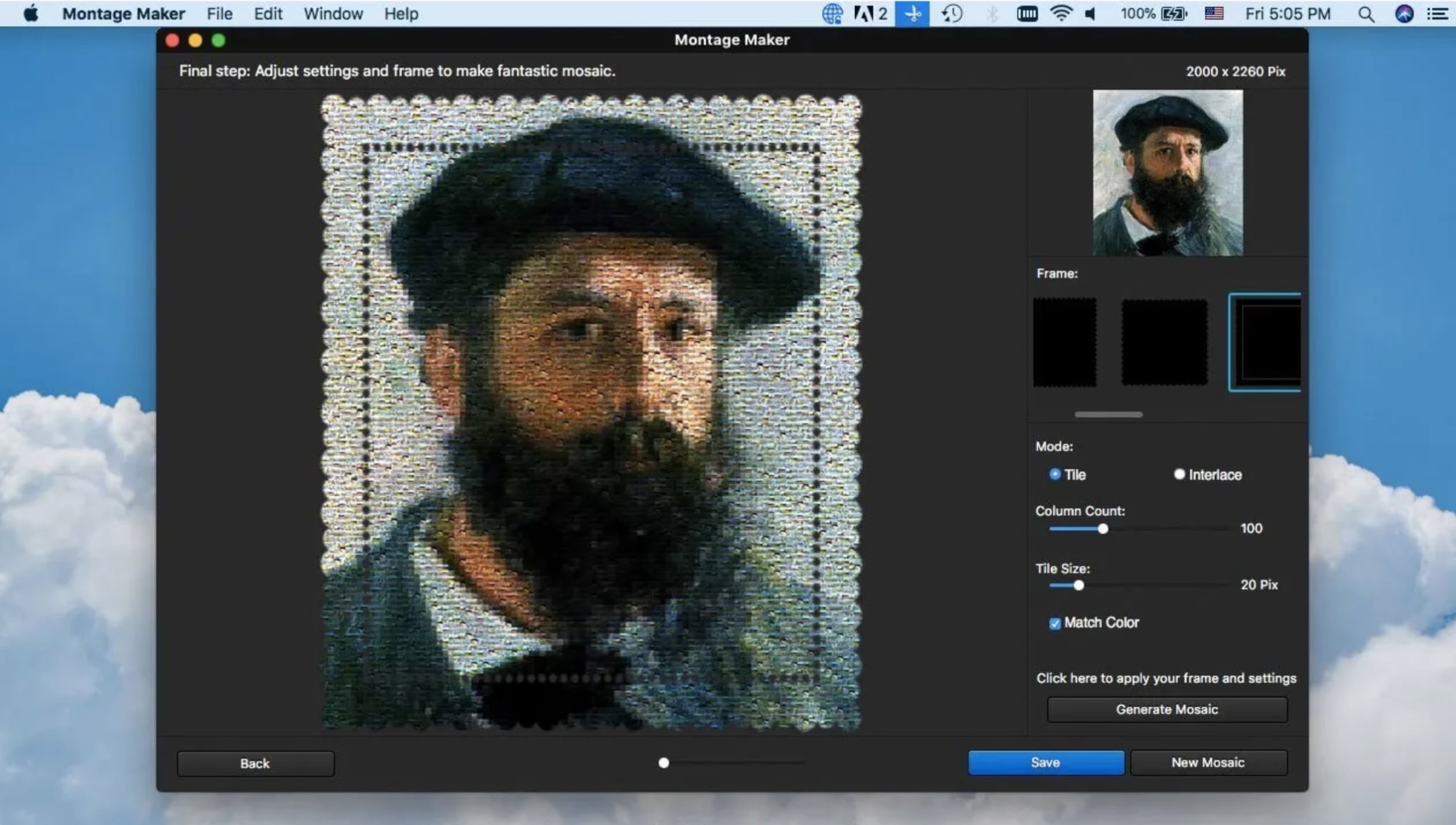Click the New Mosaic button
Screen dimensions: 1456x825
(1208, 763)
